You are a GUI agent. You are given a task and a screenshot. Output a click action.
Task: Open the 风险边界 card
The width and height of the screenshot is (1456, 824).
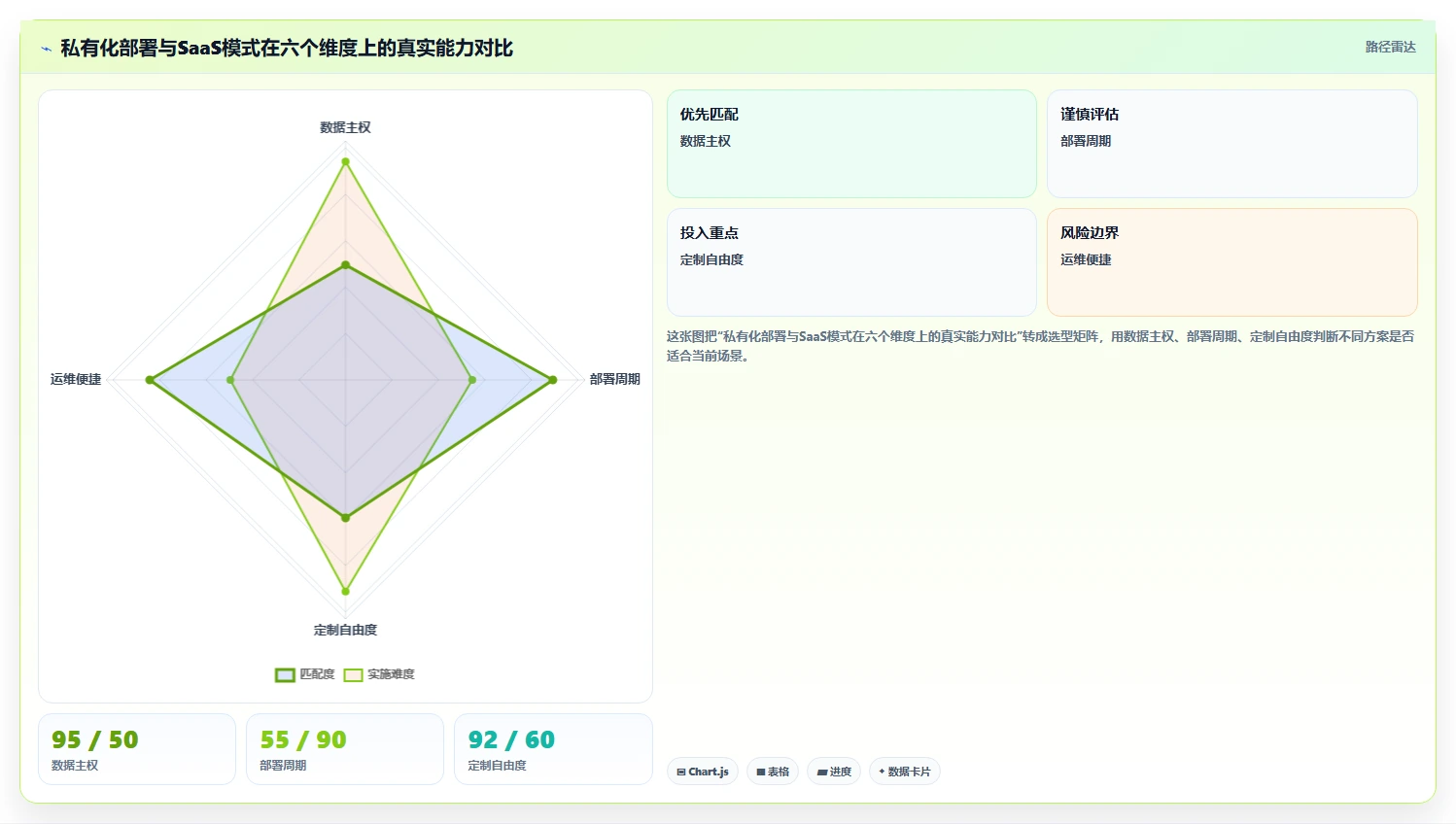1231,262
